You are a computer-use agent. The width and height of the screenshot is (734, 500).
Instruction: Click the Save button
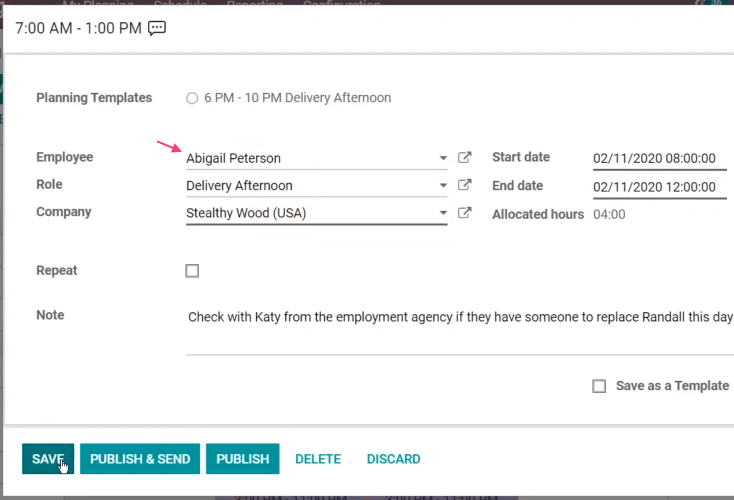click(48, 459)
